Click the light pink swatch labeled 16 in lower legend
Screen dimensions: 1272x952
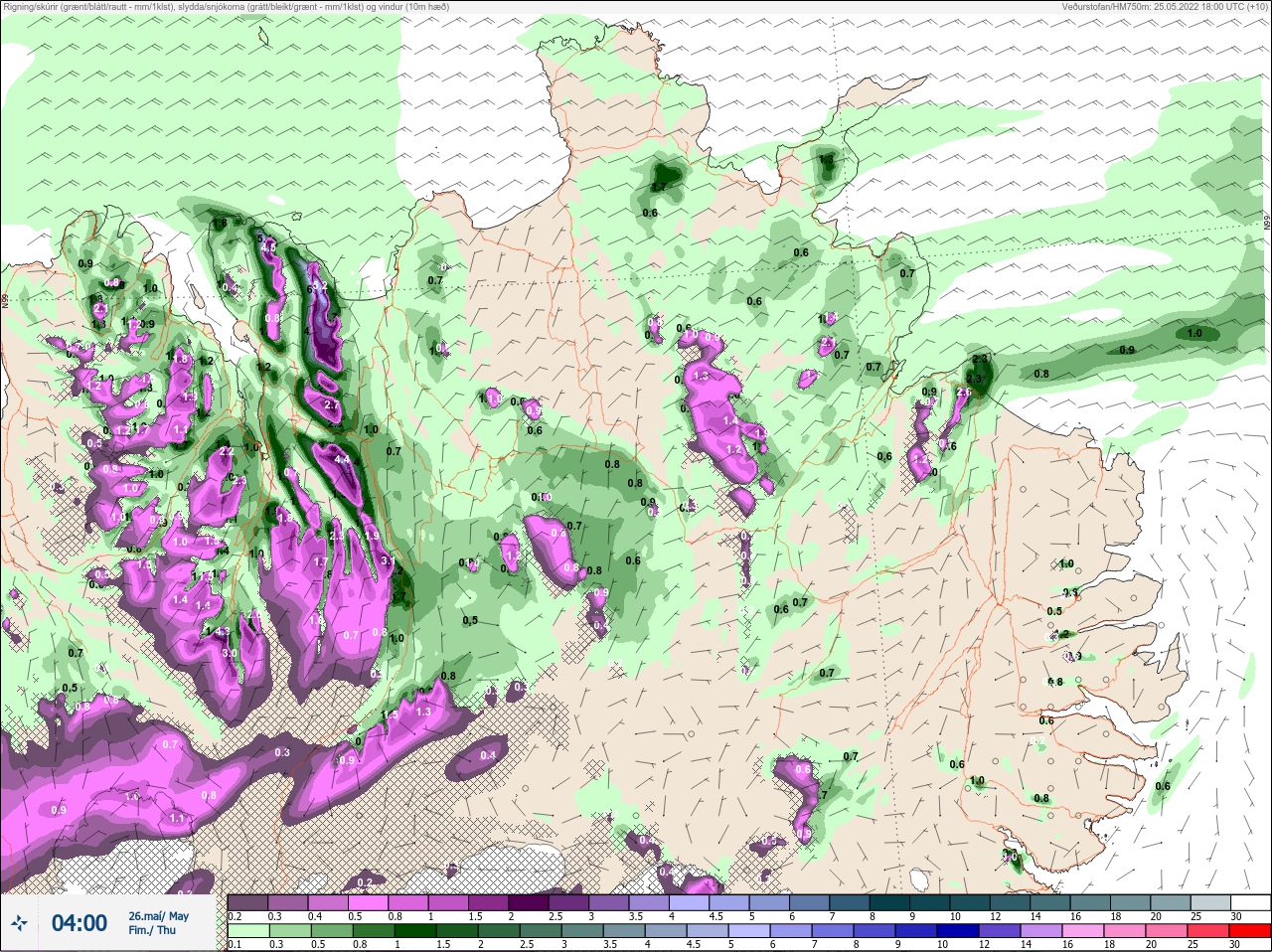[x=1083, y=932]
